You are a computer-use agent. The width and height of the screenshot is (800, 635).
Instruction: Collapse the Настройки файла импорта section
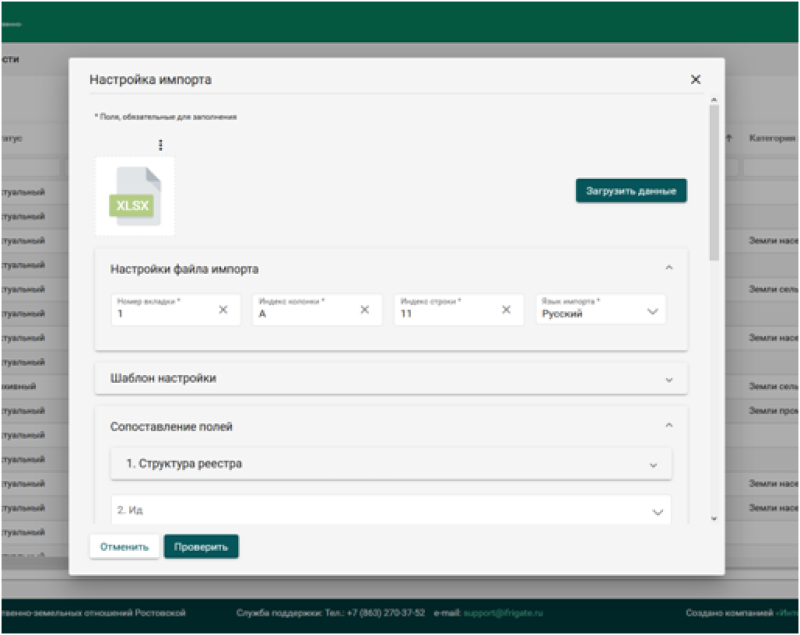669,268
